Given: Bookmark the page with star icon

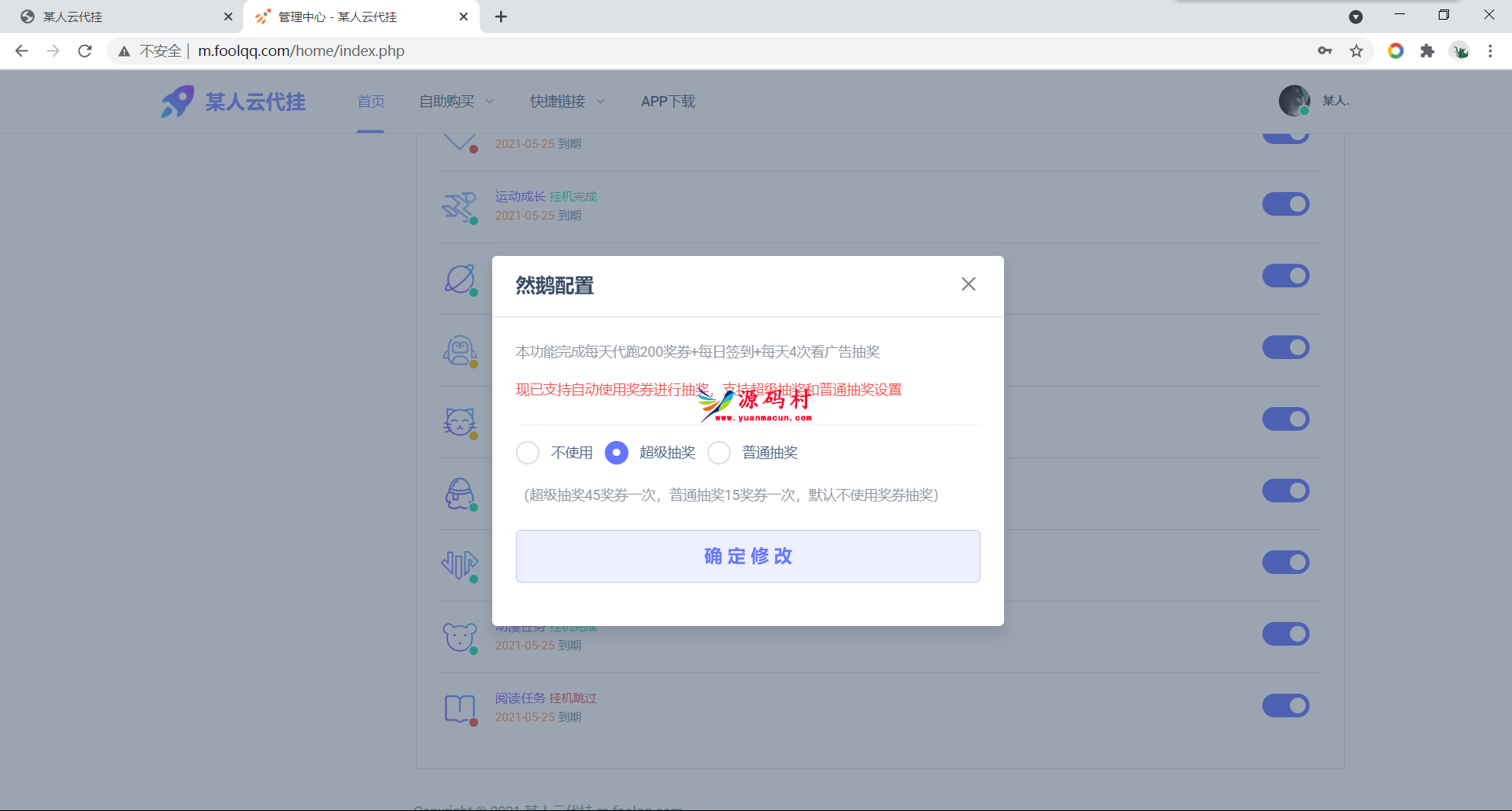Looking at the screenshot, I should [x=1356, y=51].
